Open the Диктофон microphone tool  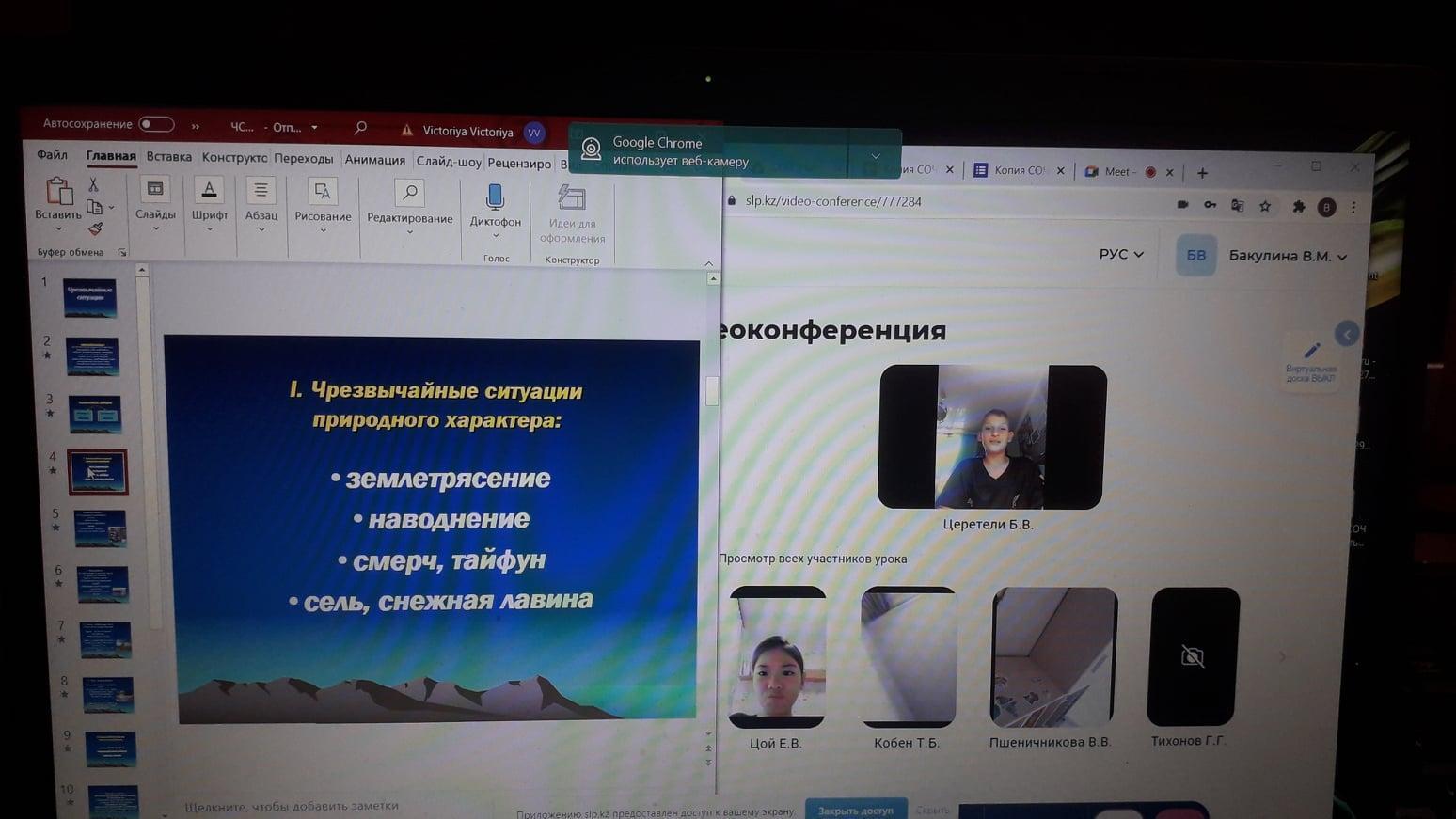tap(495, 198)
